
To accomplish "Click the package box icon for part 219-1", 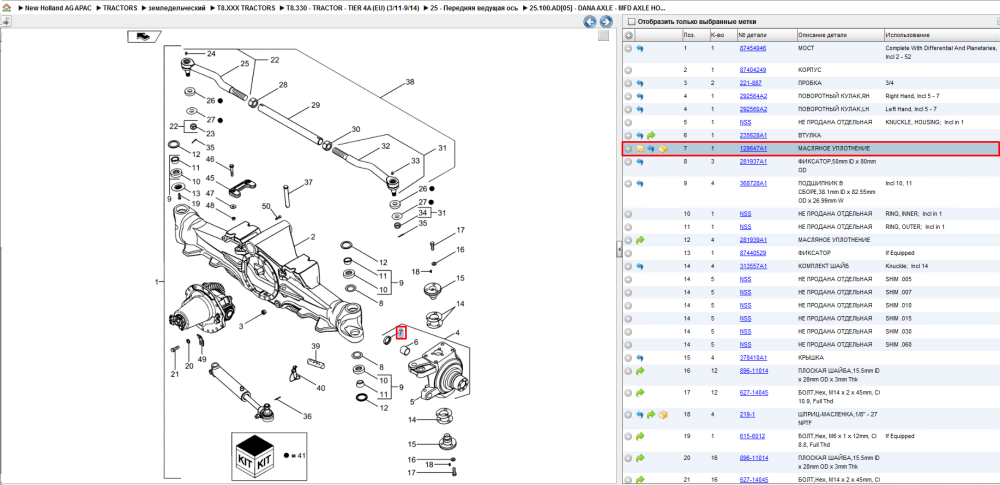I will [x=663, y=414].
